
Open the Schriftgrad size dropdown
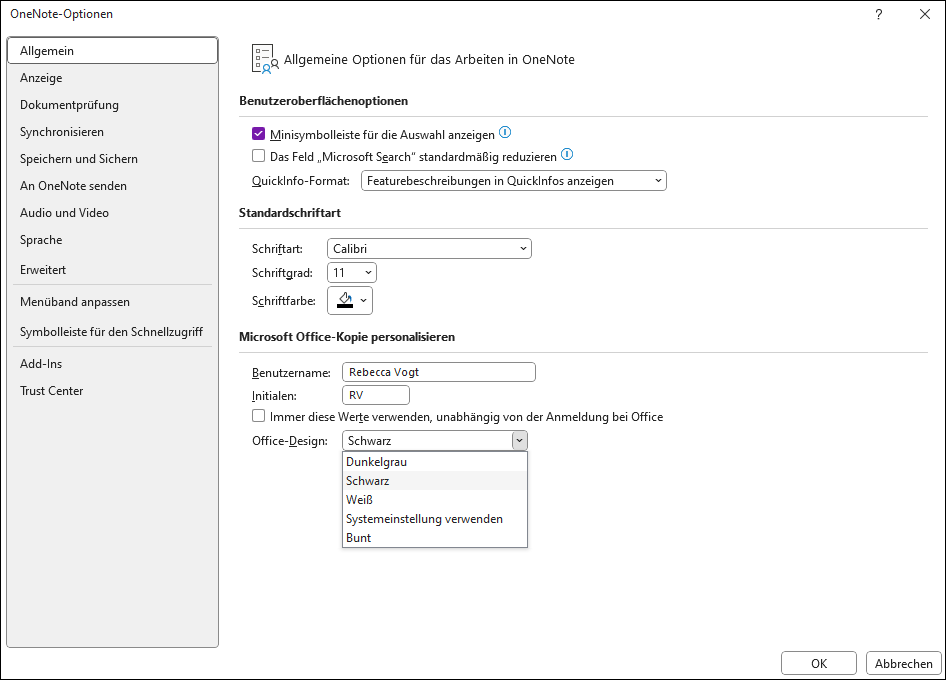[x=352, y=273]
